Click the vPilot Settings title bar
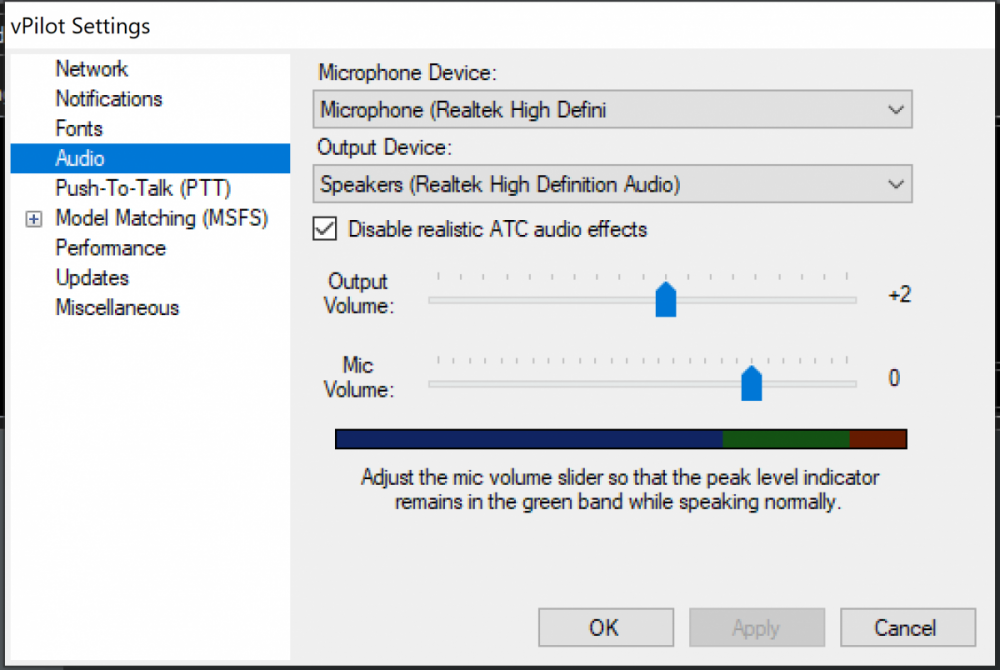This screenshot has height=670, width=1000. click(x=500, y=26)
